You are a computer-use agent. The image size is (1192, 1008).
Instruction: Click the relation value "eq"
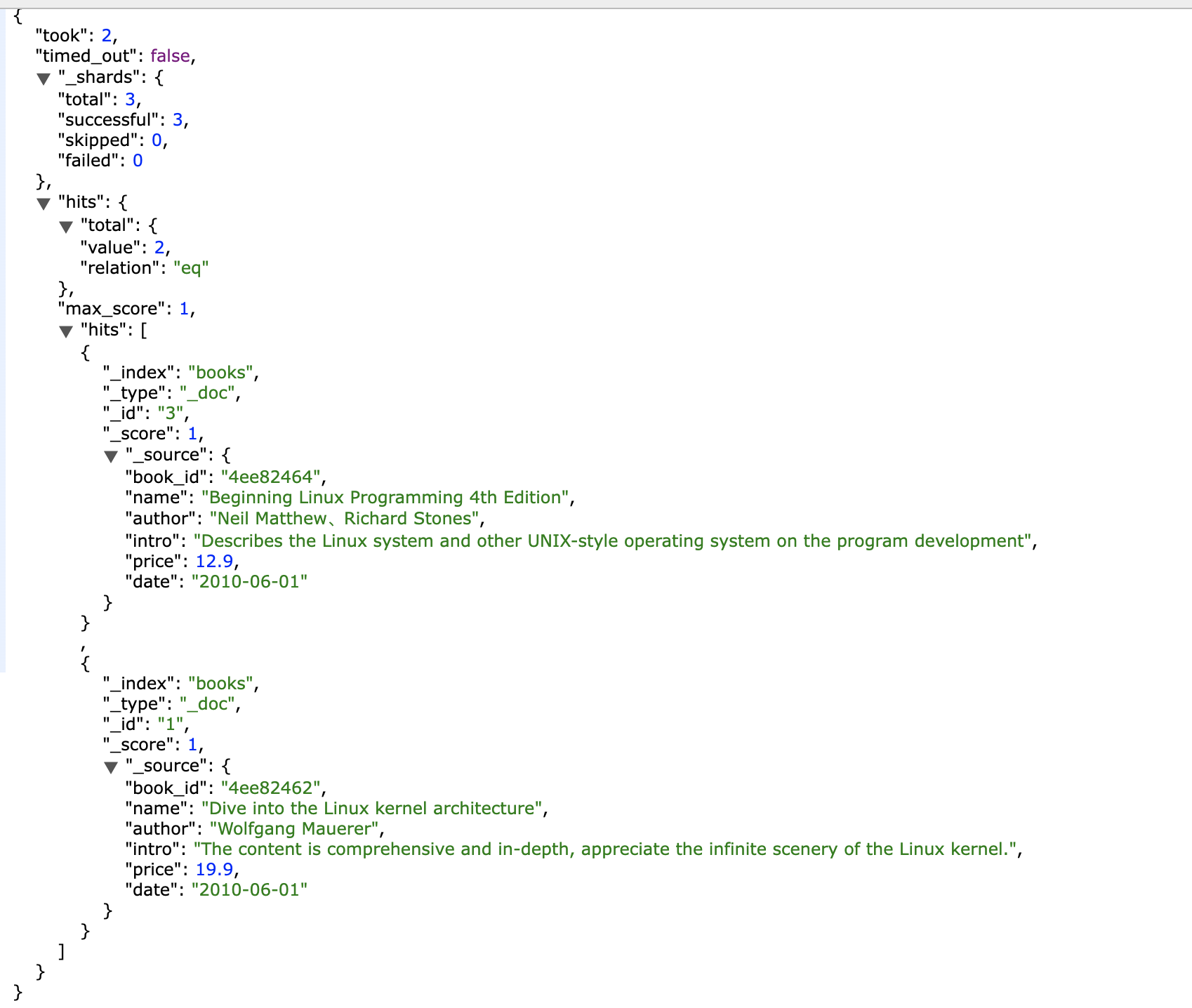[191, 268]
